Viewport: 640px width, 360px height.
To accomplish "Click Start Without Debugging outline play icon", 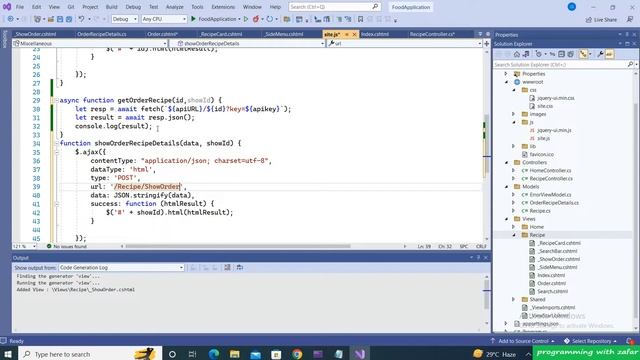I will click(246, 19).
